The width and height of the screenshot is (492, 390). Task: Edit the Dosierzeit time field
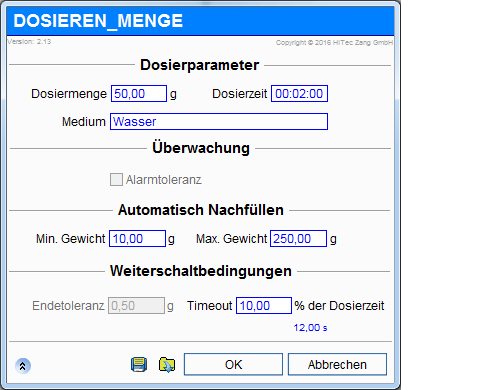tap(299, 94)
